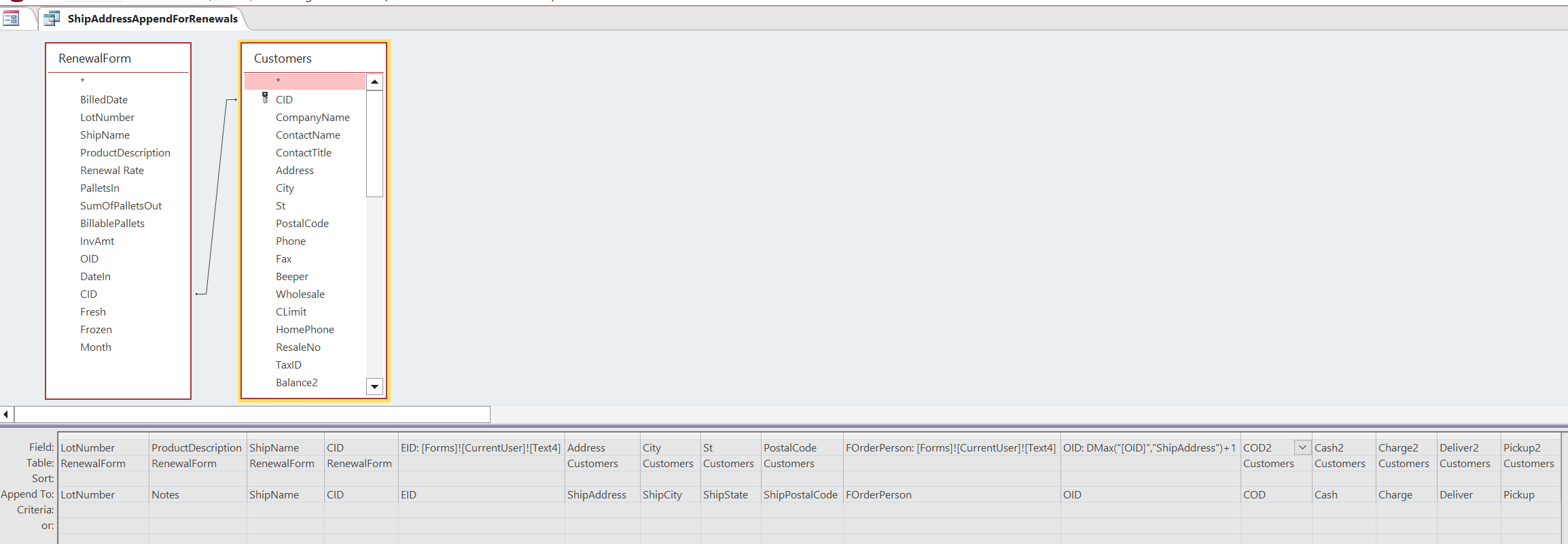Select the asterisk row in Customers table
Viewport: 1568px width, 544px height.
(x=304, y=82)
